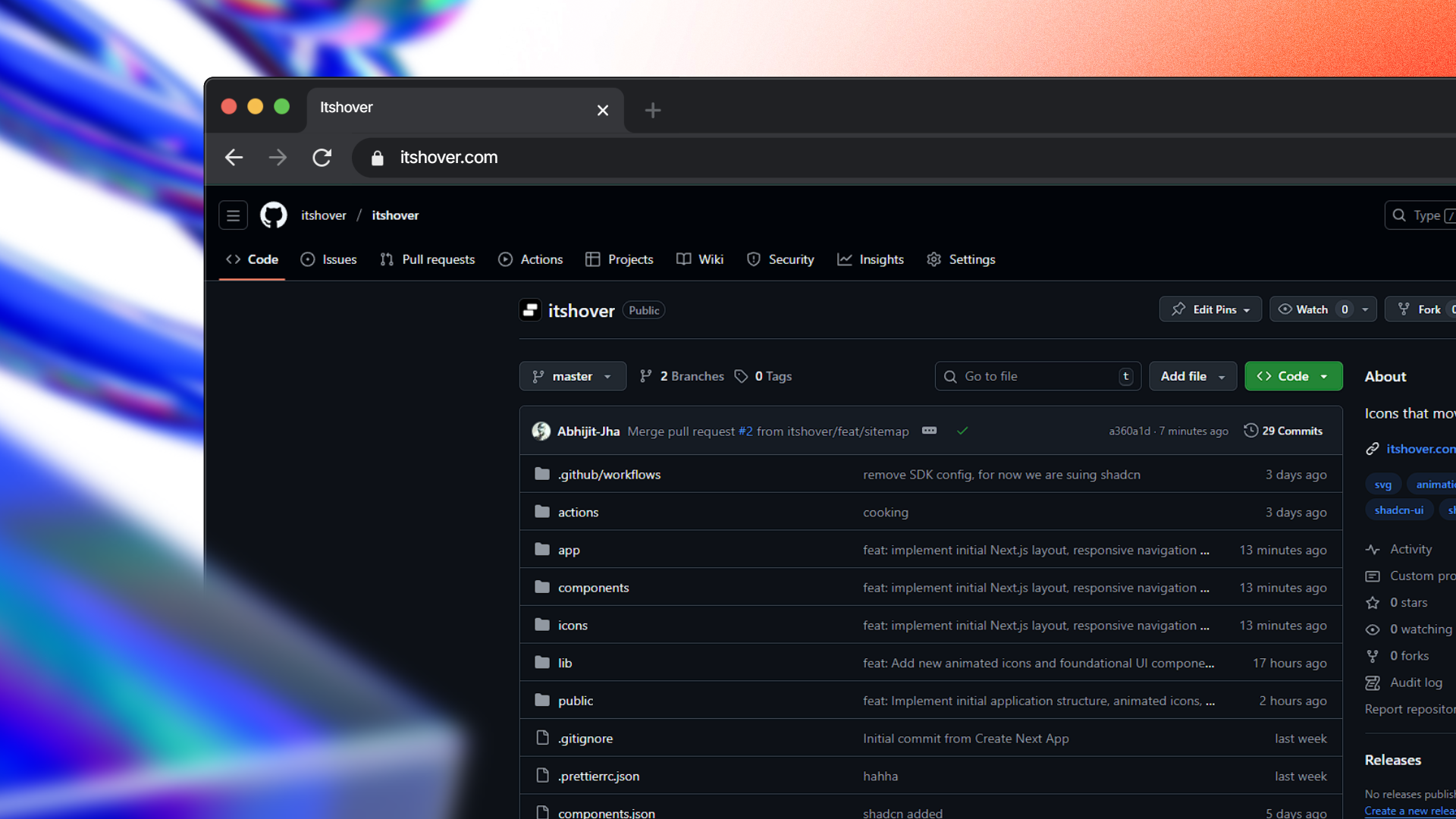1456x819 pixels.
Task: Click the GitHub Octocat logo icon
Action: 274,215
